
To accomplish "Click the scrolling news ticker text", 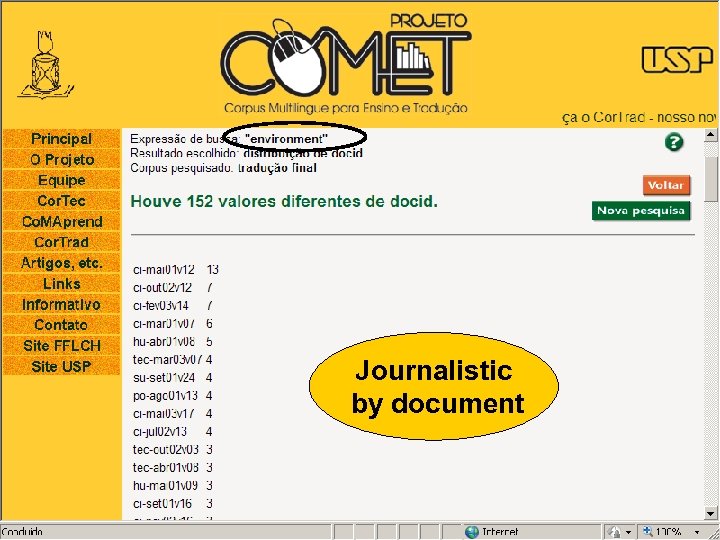I will pyautogui.click(x=639, y=118).
